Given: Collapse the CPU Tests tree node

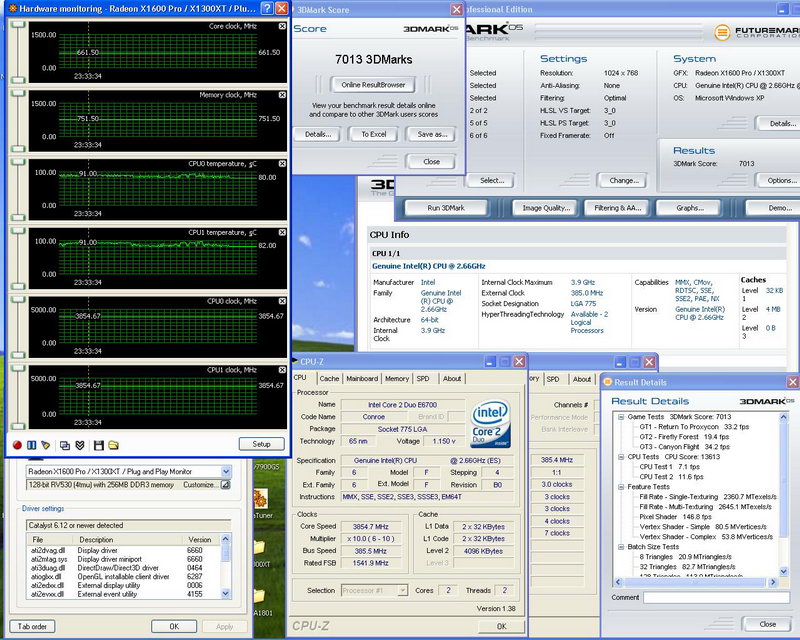Looking at the screenshot, I should [621, 456].
